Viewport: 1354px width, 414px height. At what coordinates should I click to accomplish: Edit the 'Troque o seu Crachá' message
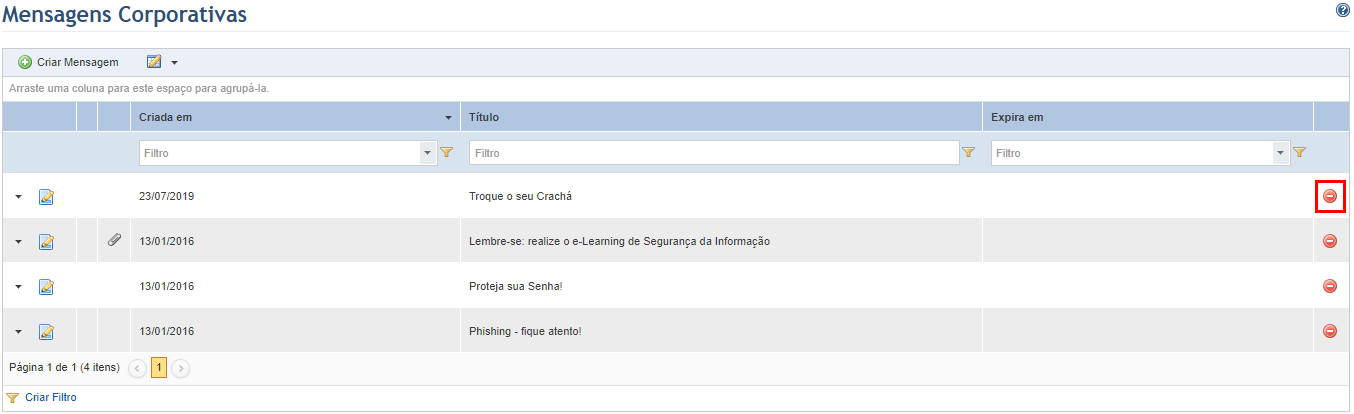(x=46, y=197)
